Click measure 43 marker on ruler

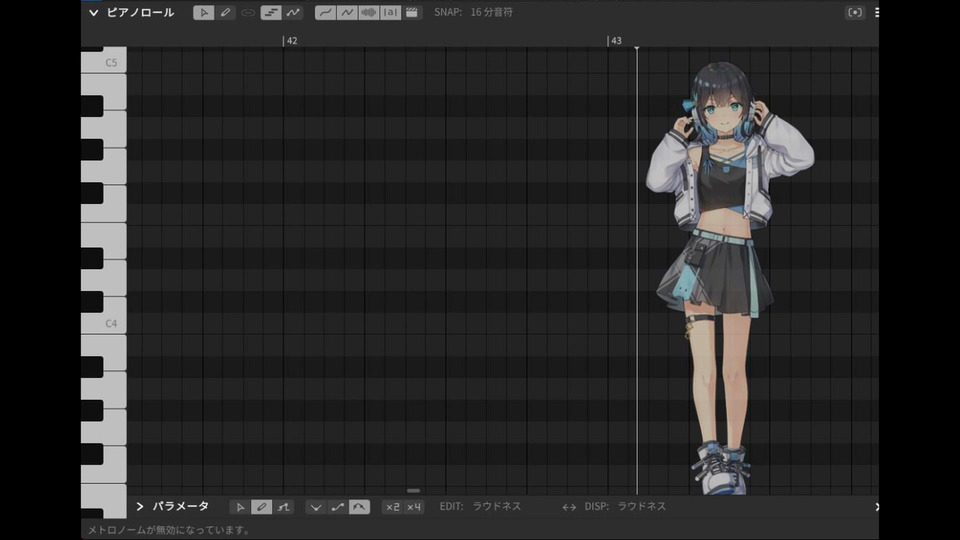pos(615,40)
